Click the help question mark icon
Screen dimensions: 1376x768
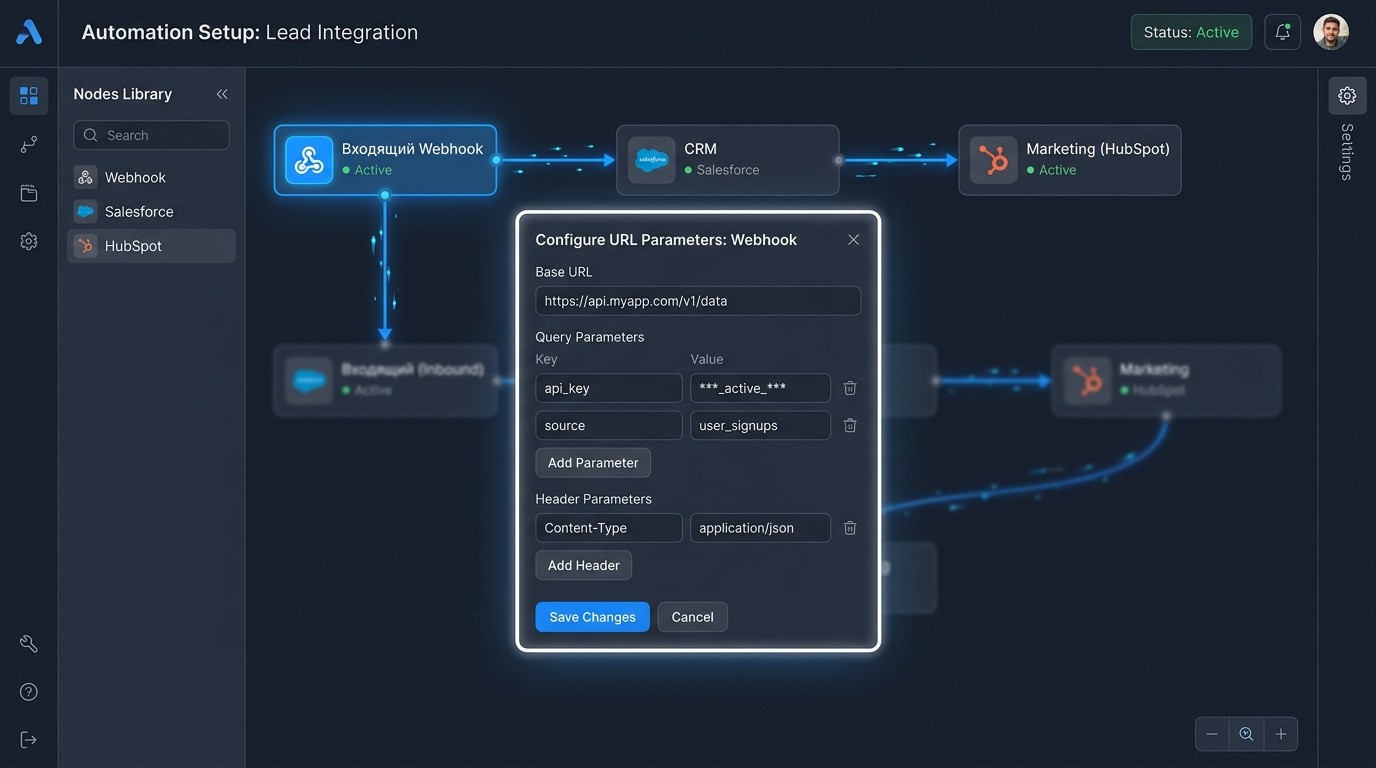(x=29, y=692)
